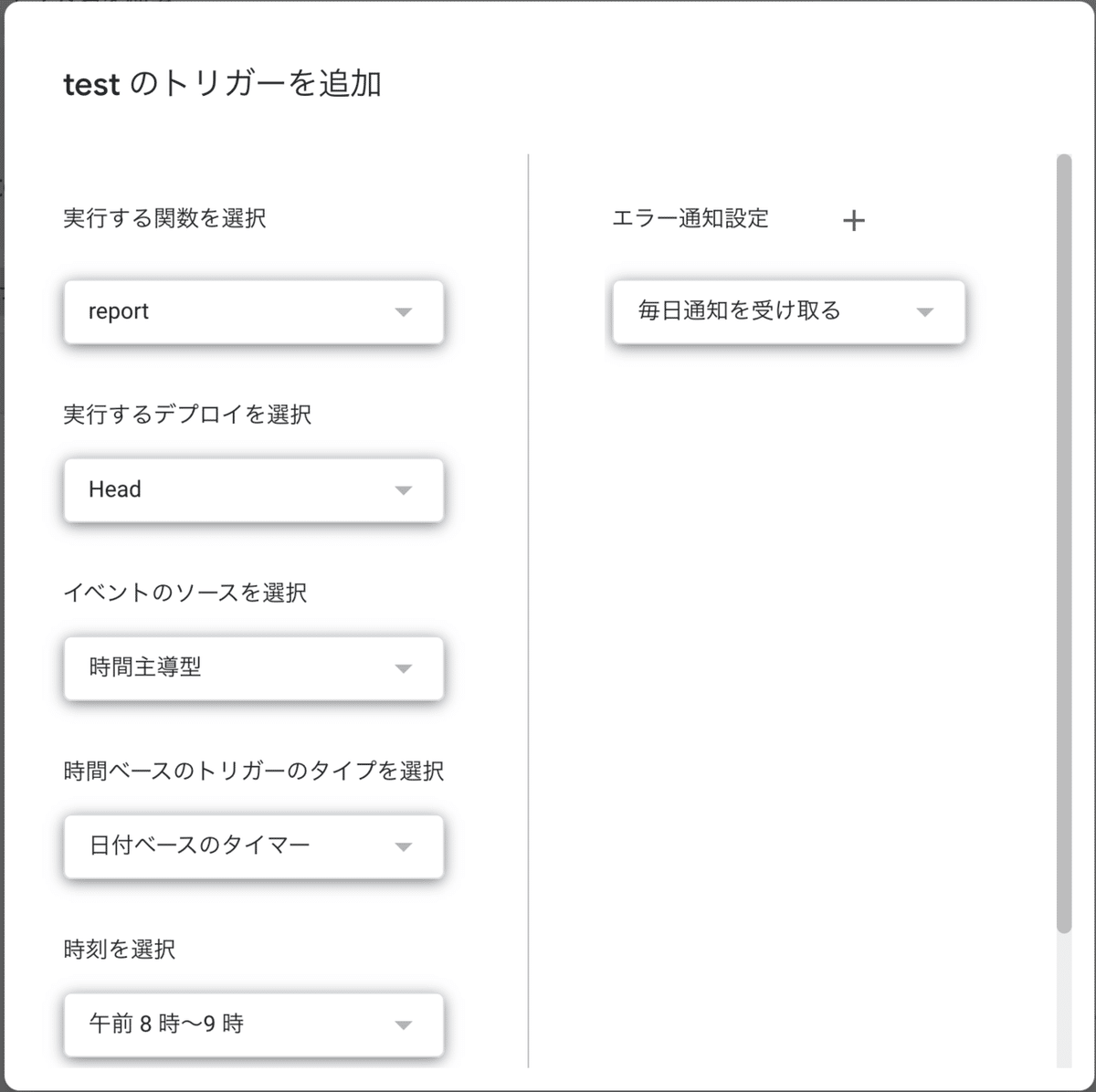The height and width of the screenshot is (1092, 1096).
Task: Open the 時刻を選択 dropdown for time range
Action: click(253, 1024)
